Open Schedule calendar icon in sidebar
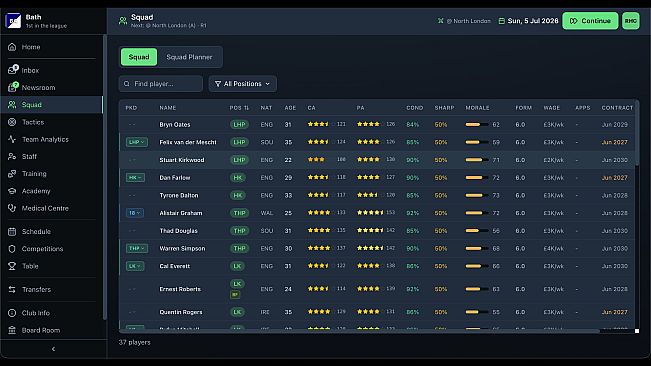Image resolution: width=651 pixels, height=366 pixels. click(12, 232)
